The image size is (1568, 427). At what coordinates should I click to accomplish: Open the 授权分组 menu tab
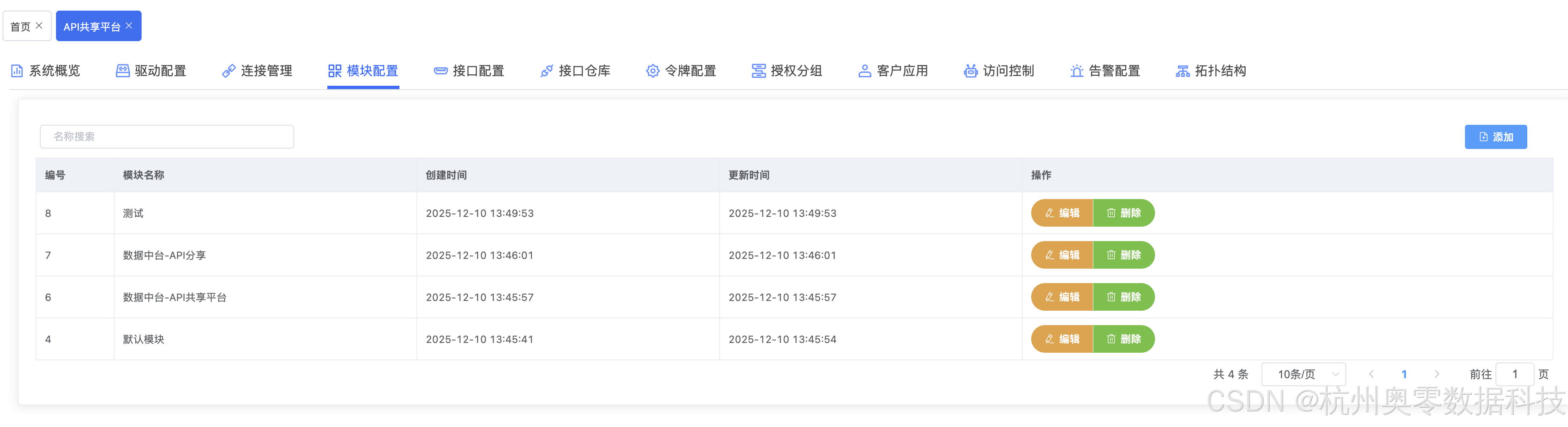click(x=787, y=70)
